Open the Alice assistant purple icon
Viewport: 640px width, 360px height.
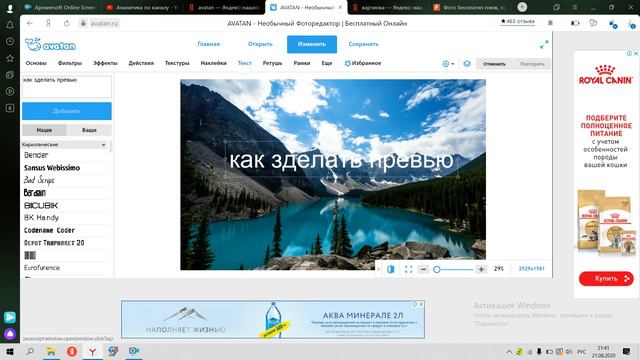coord(10,334)
